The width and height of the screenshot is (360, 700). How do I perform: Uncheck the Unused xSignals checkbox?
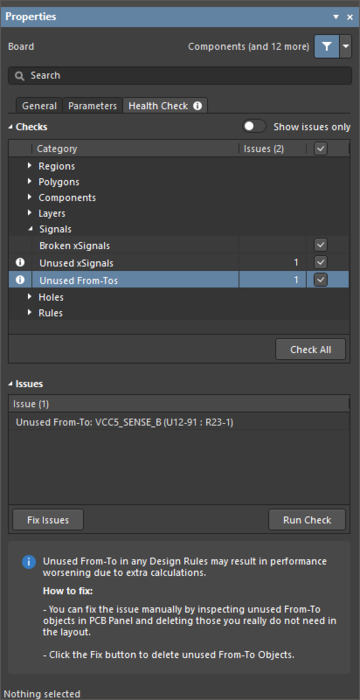321,262
